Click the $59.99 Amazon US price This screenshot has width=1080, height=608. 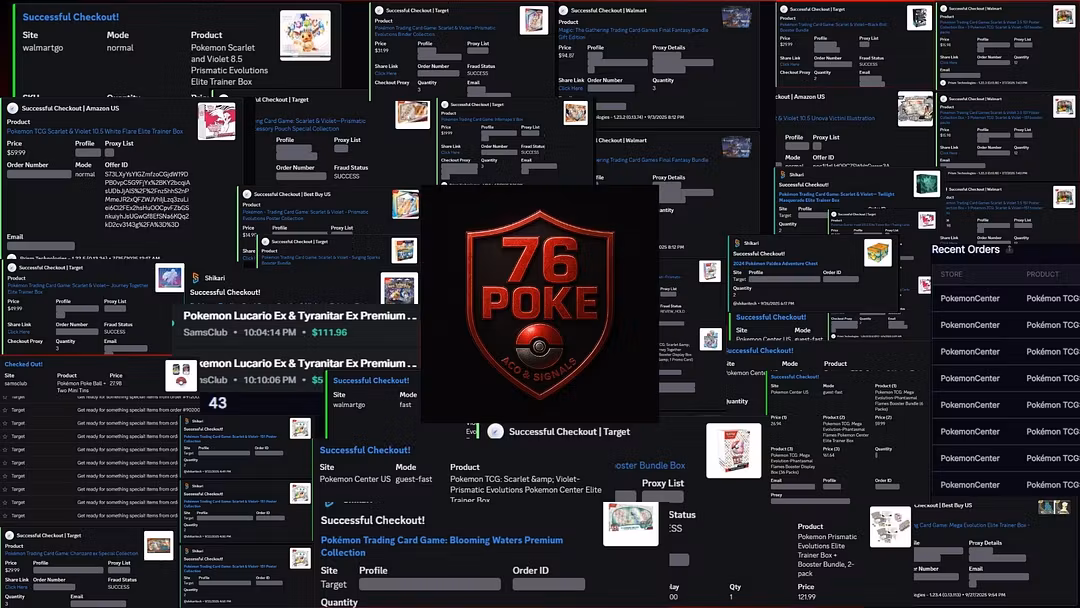(x=15, y=153)
